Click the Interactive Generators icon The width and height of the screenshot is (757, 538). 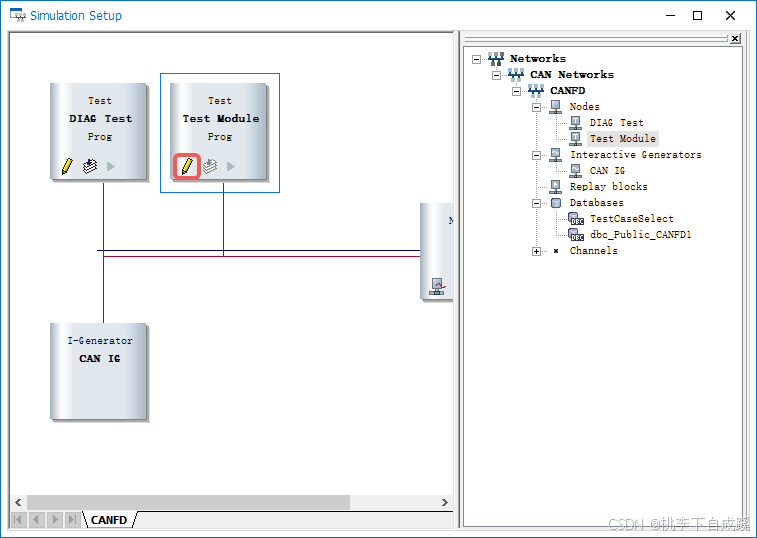(x=556, y=155)
